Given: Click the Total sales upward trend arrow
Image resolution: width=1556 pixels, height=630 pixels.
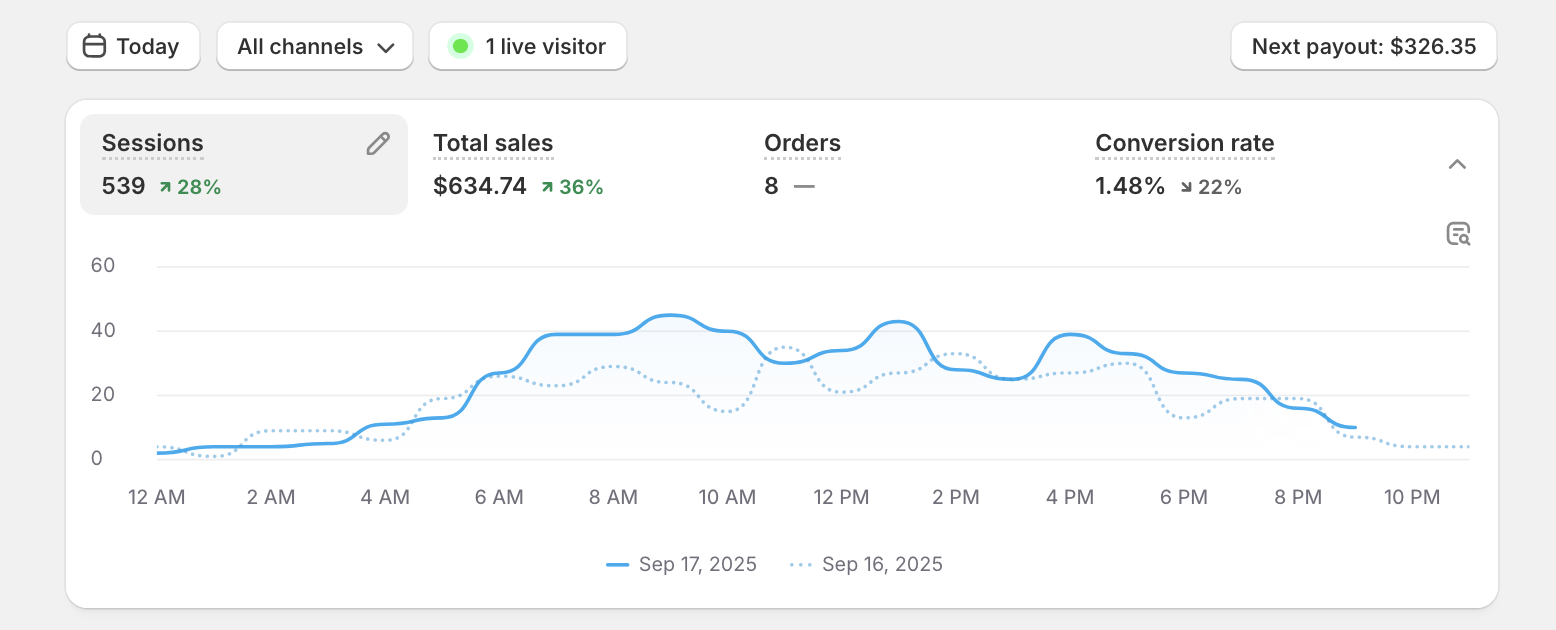Looking at the screenshot, I should coord(547,187).
